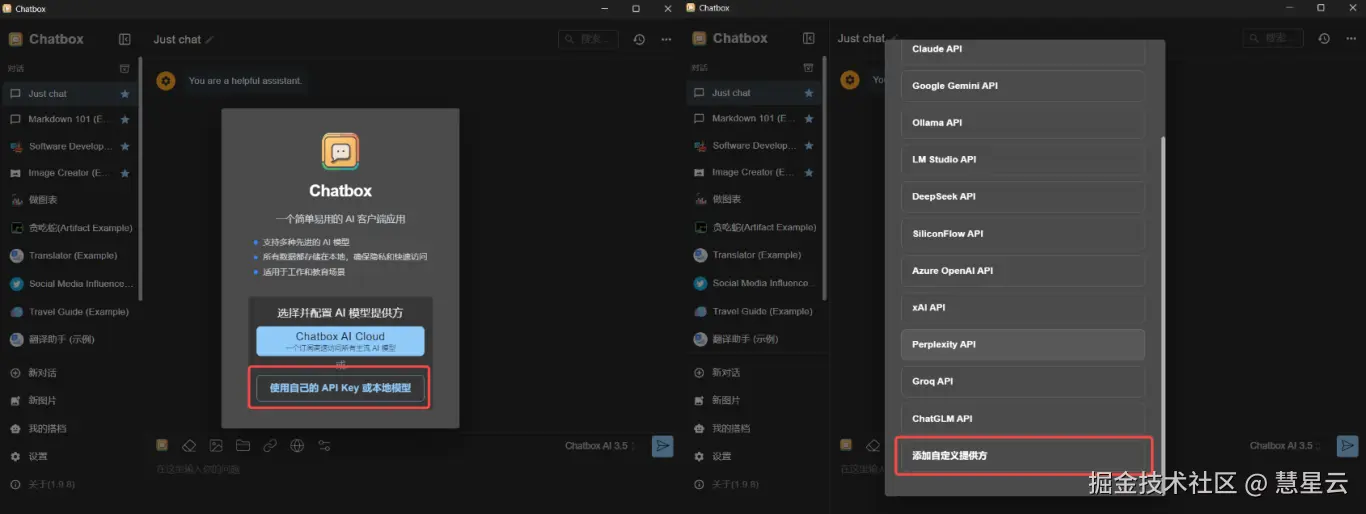Click the search box in left window header
This screenshot has width=1366, height=514.
click(588, 39)
